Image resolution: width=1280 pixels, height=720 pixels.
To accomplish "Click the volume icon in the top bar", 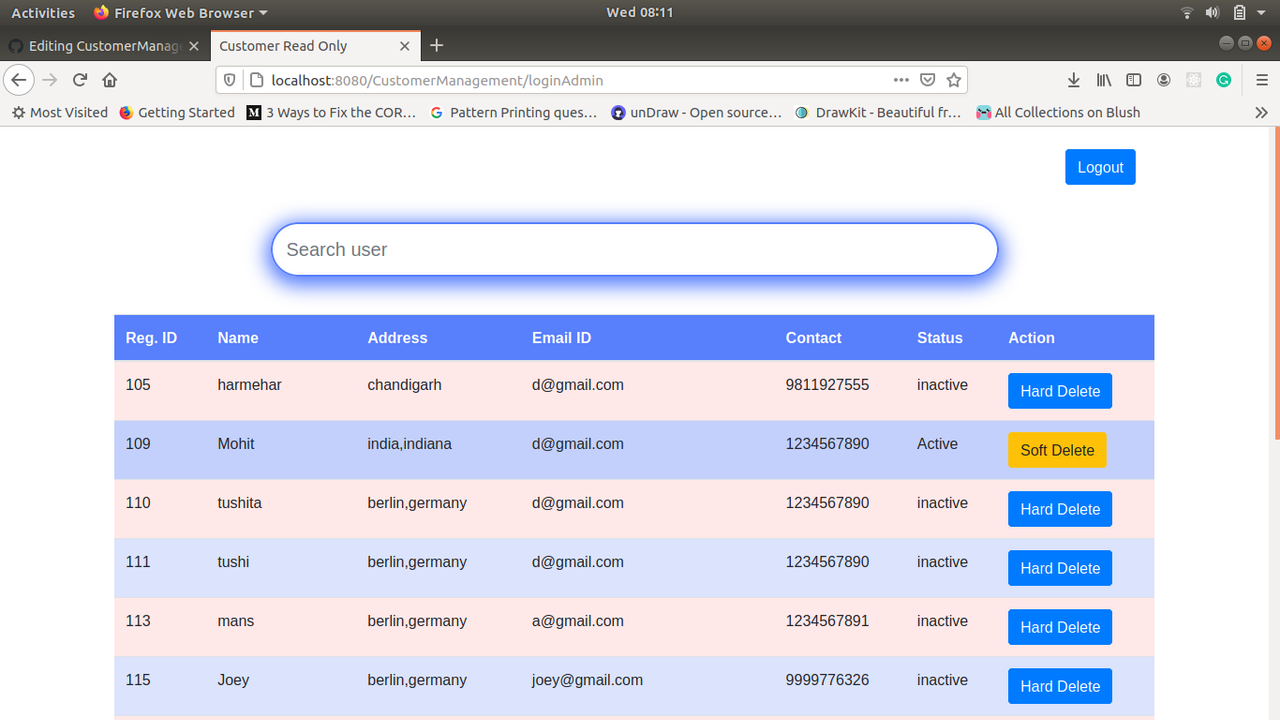I will pyautogui.click(x=1212, y=12).
